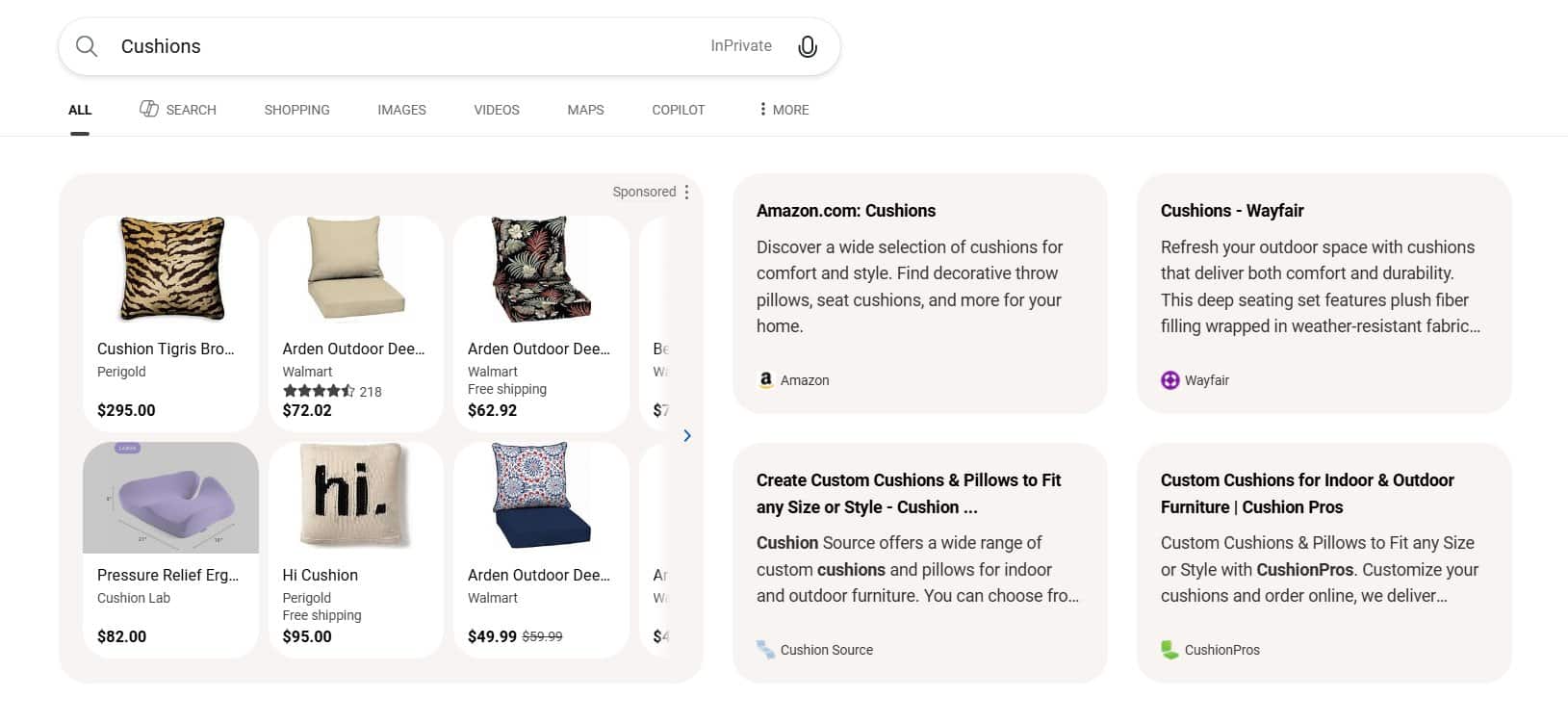Viewport: 1568px width, 724px height.
Task: Click the Search tab chat icon
Action: [x=149, y=109]
